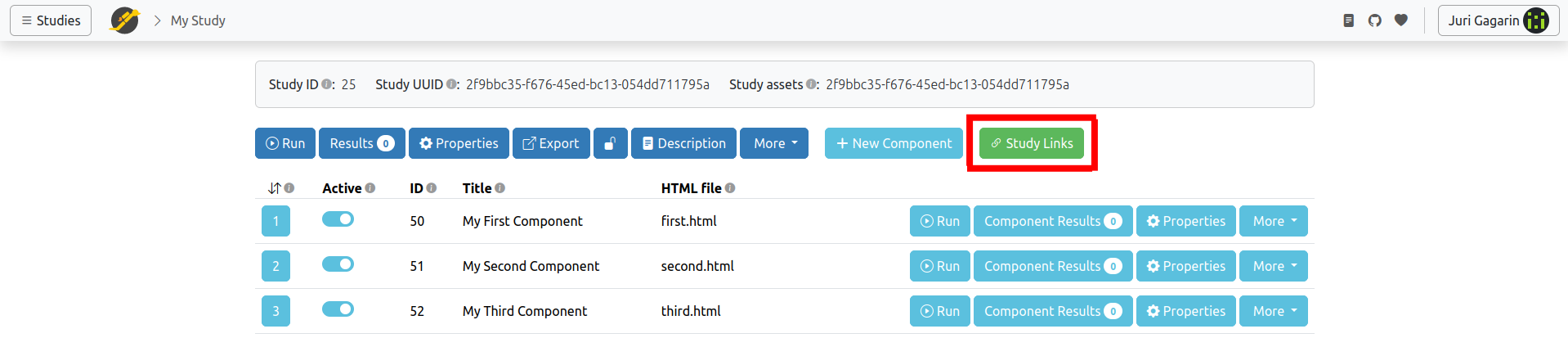Click the third.html file cell

click(691, 311)
